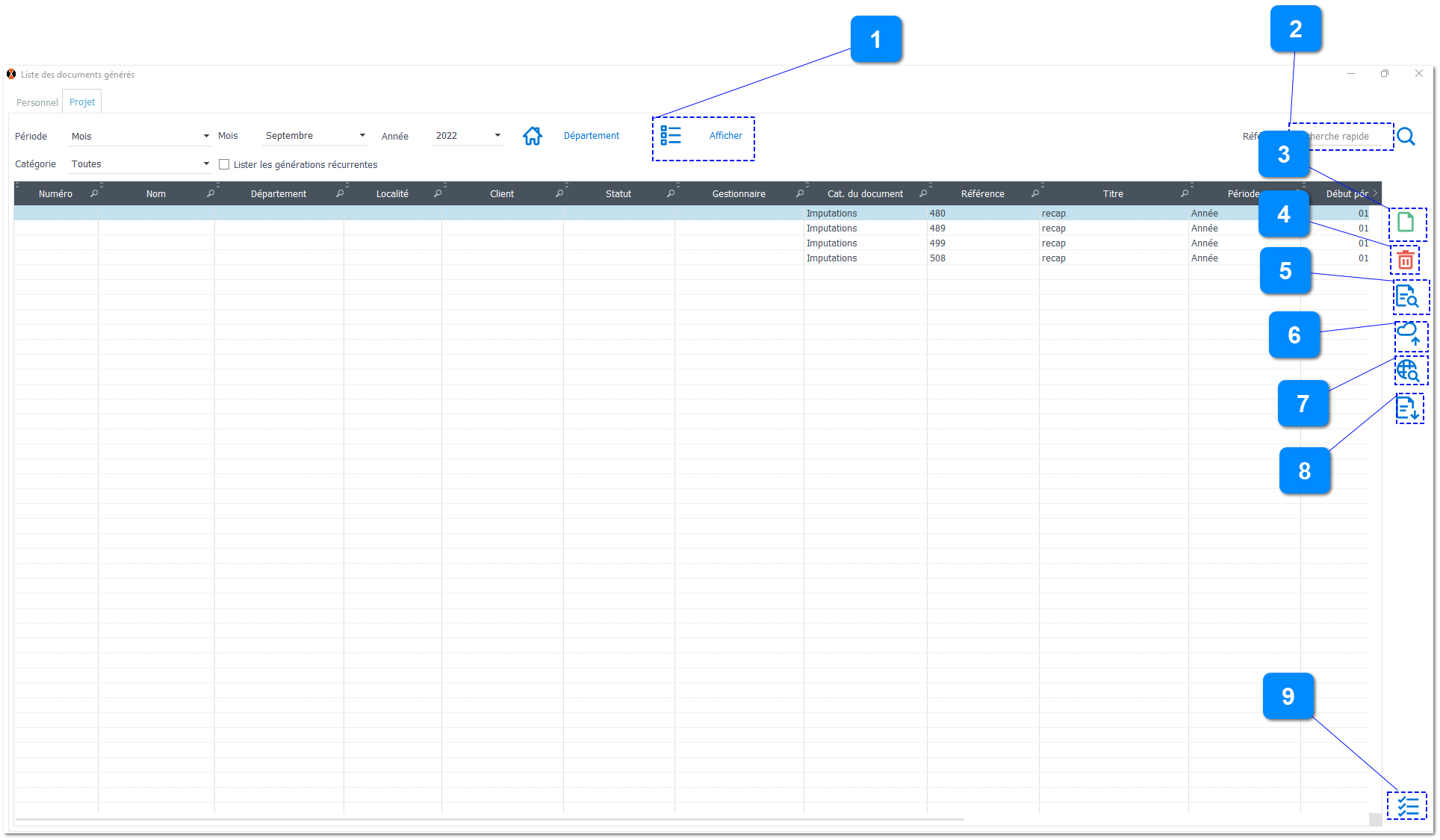Click the Recherche rapide input field

(1344, 137)
